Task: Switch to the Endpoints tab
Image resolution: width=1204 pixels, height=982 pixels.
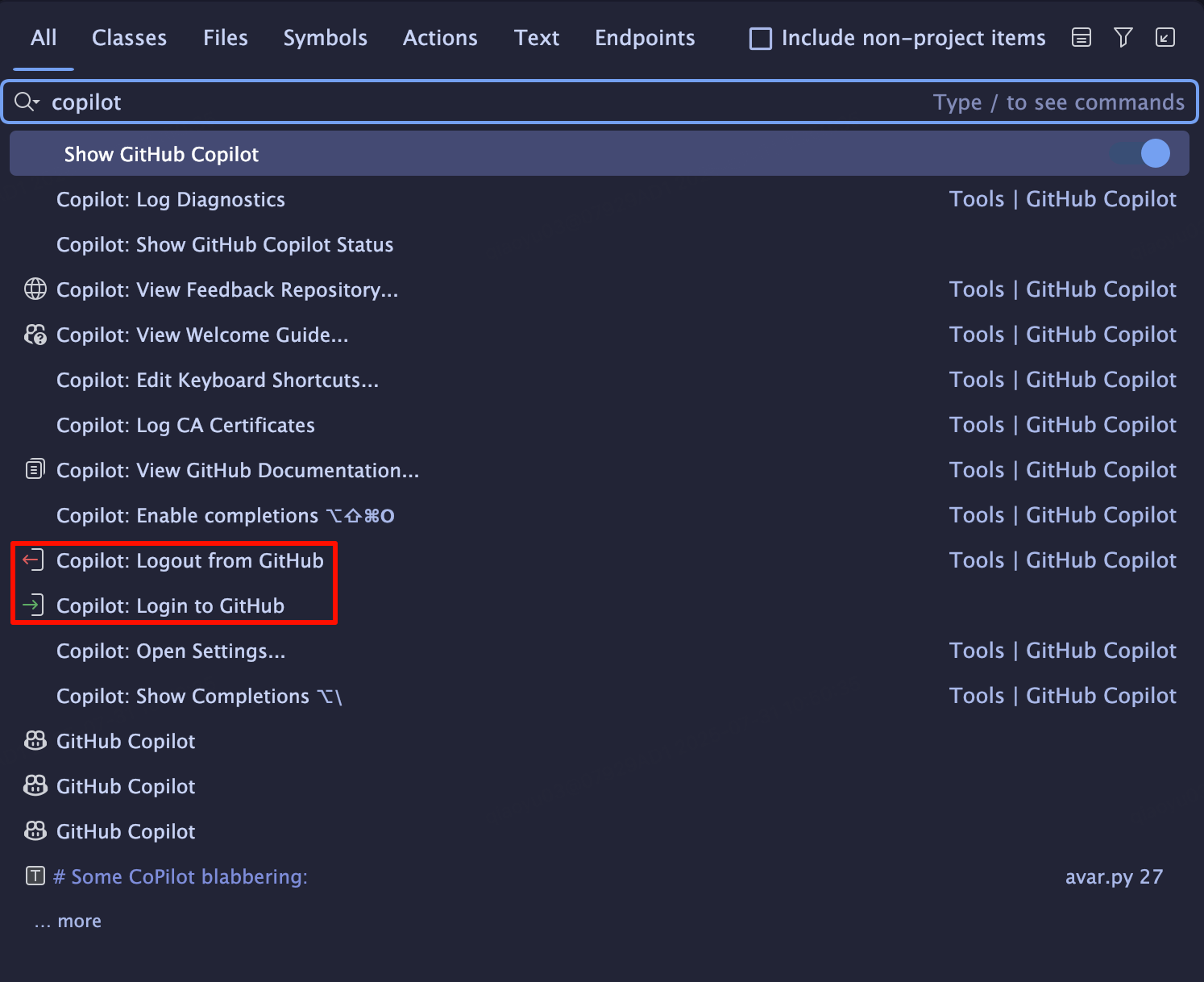Action: point(645,37)
